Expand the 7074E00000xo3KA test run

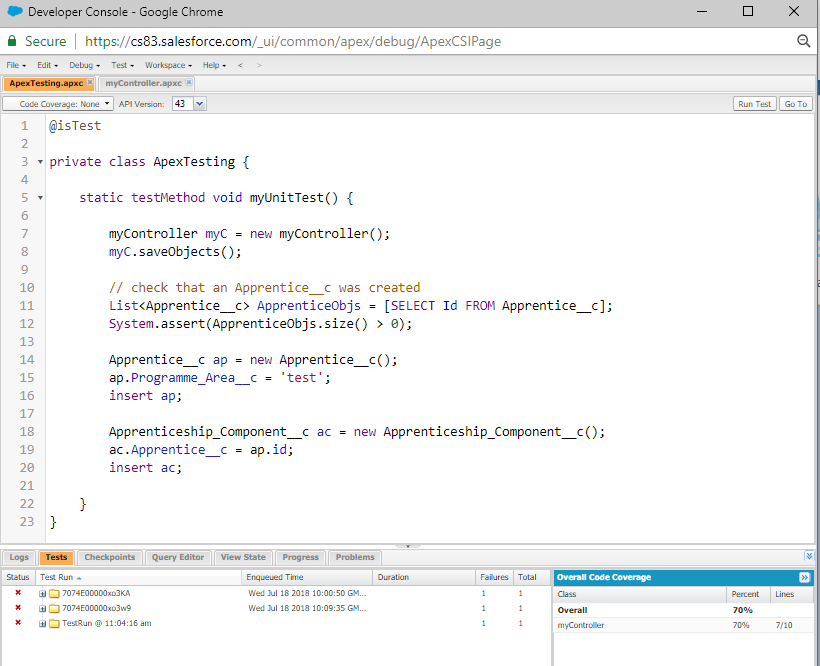[43, 593]
